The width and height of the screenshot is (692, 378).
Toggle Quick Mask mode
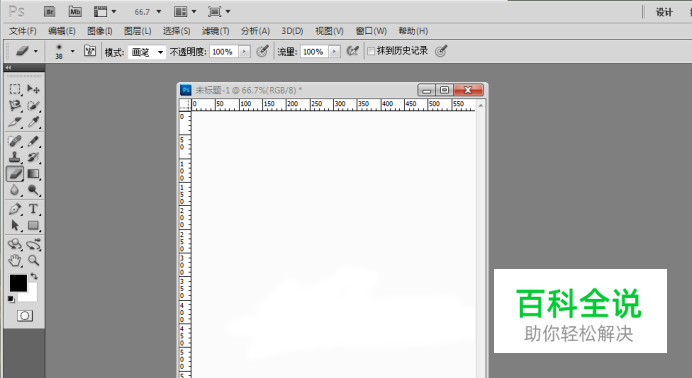[25, 316]
